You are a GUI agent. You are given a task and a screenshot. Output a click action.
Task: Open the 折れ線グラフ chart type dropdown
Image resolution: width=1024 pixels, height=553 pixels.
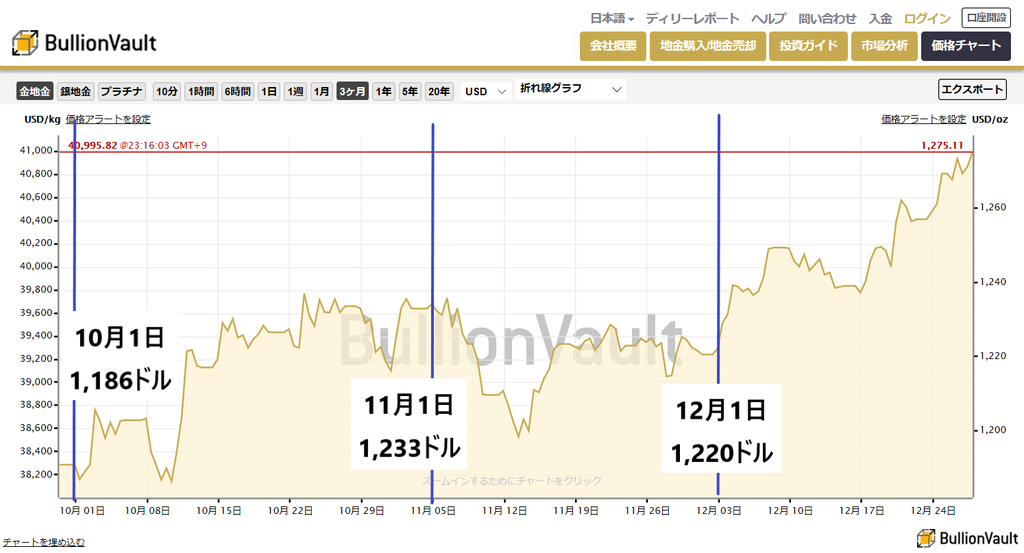[x=571, y=89]
